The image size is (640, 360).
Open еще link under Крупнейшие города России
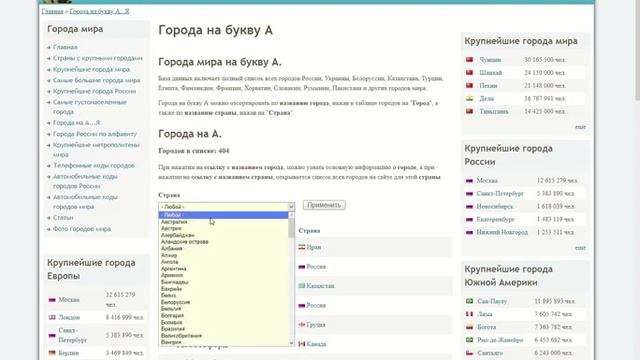pyautogui.click(x=580, y=248)
